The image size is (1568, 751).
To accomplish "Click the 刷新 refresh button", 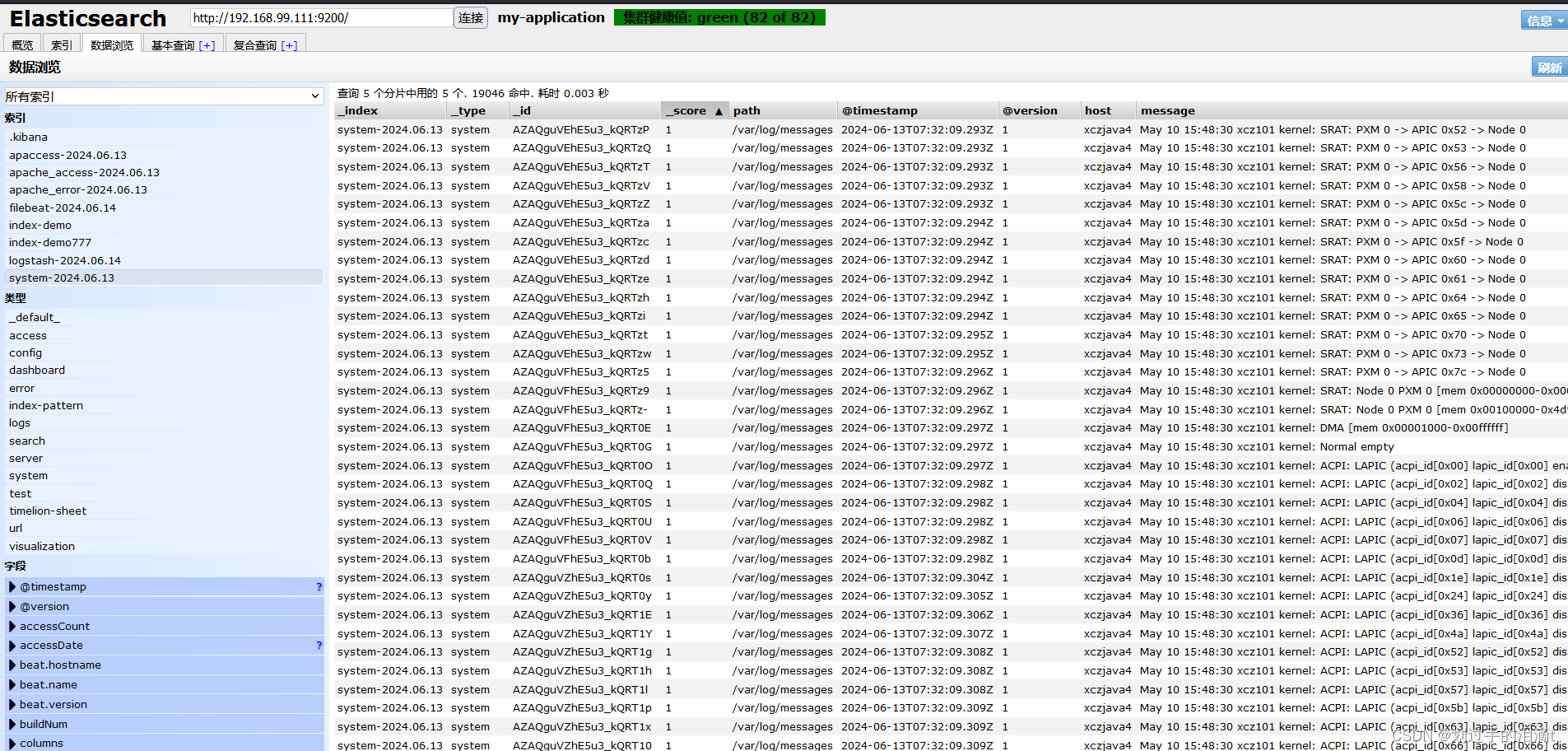I will click(1550, 68).
